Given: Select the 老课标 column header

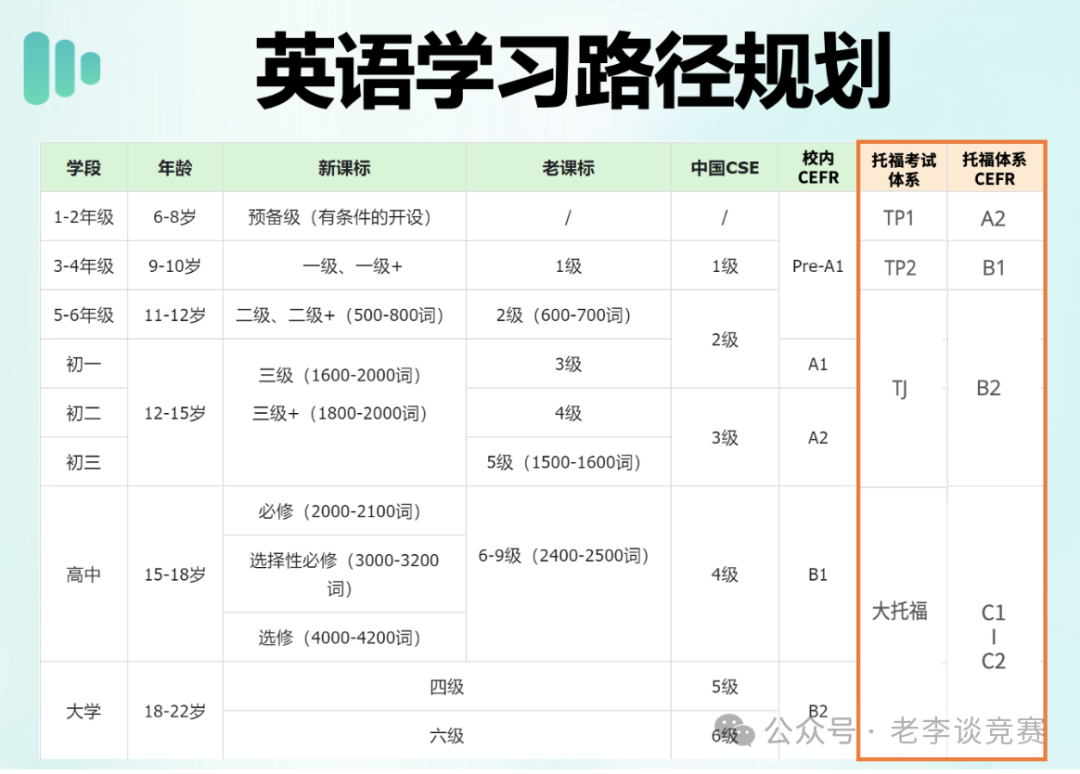Looking at the screenshot, I should pos(568,167).
